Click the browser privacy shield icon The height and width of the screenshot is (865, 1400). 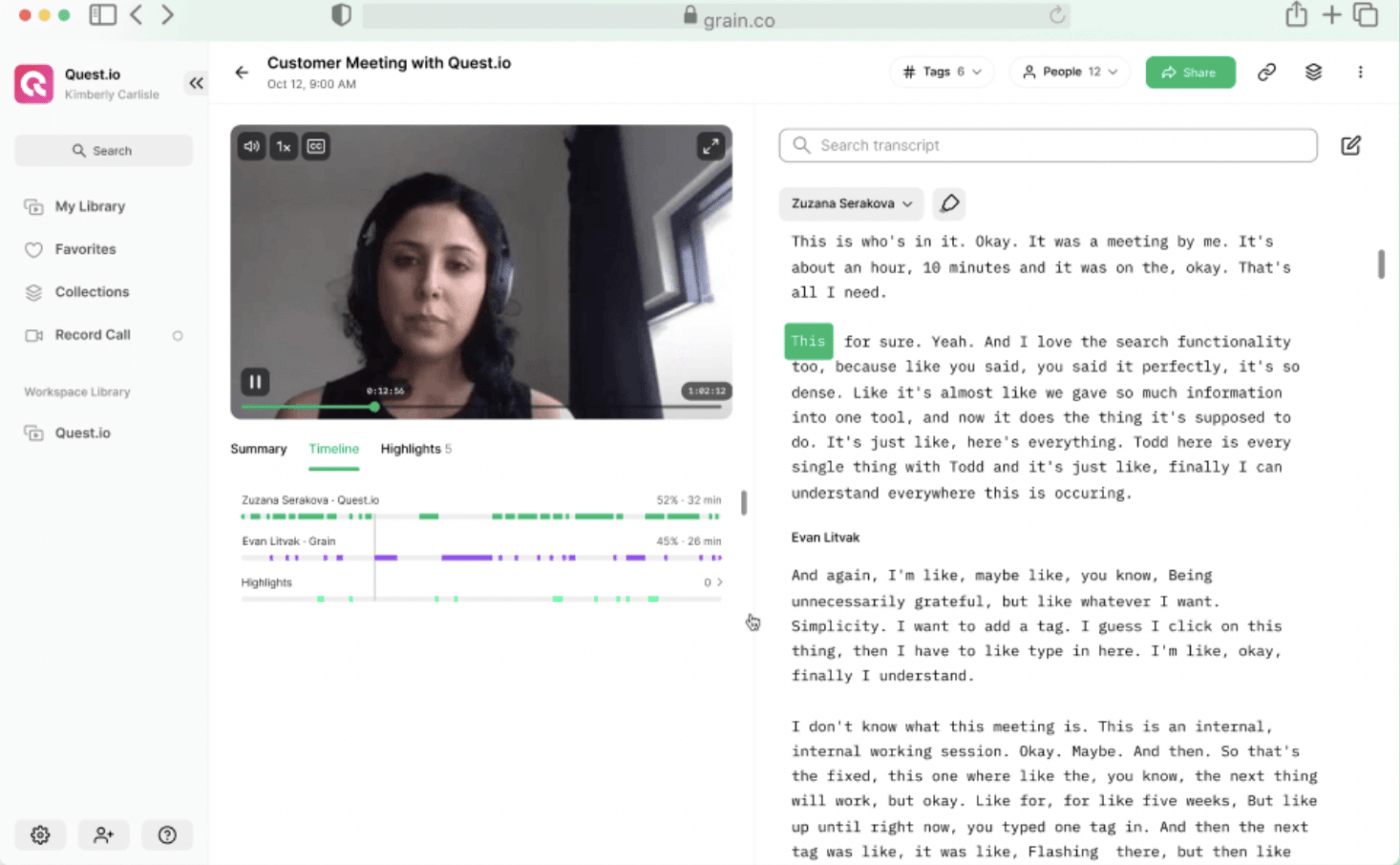341,15
